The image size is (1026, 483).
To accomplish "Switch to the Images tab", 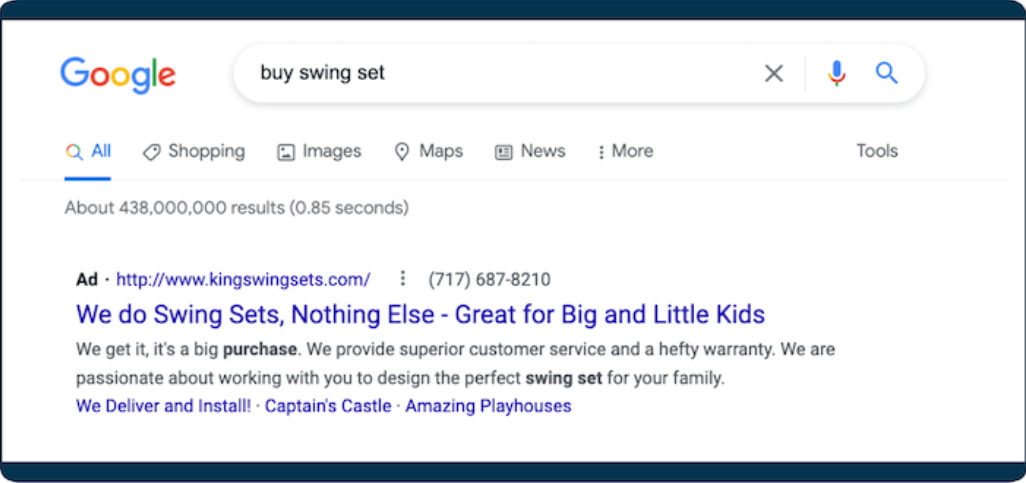I will (319, 152).
